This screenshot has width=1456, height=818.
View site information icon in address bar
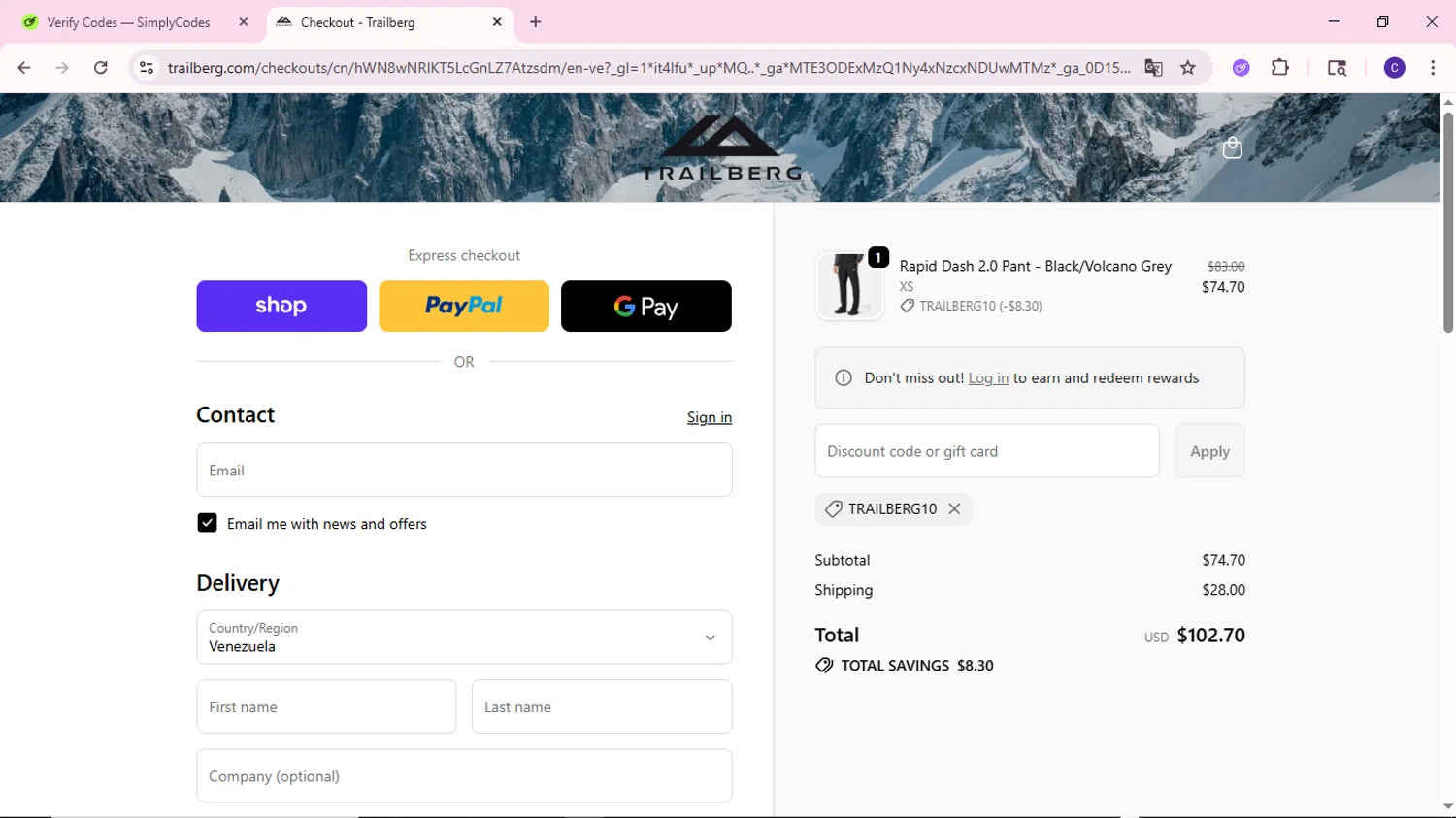[x=147, y=68]
